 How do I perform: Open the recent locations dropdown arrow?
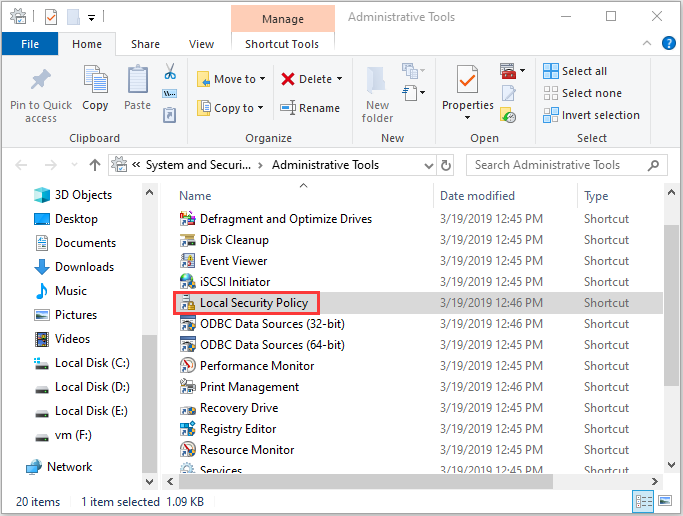point(74,165)
